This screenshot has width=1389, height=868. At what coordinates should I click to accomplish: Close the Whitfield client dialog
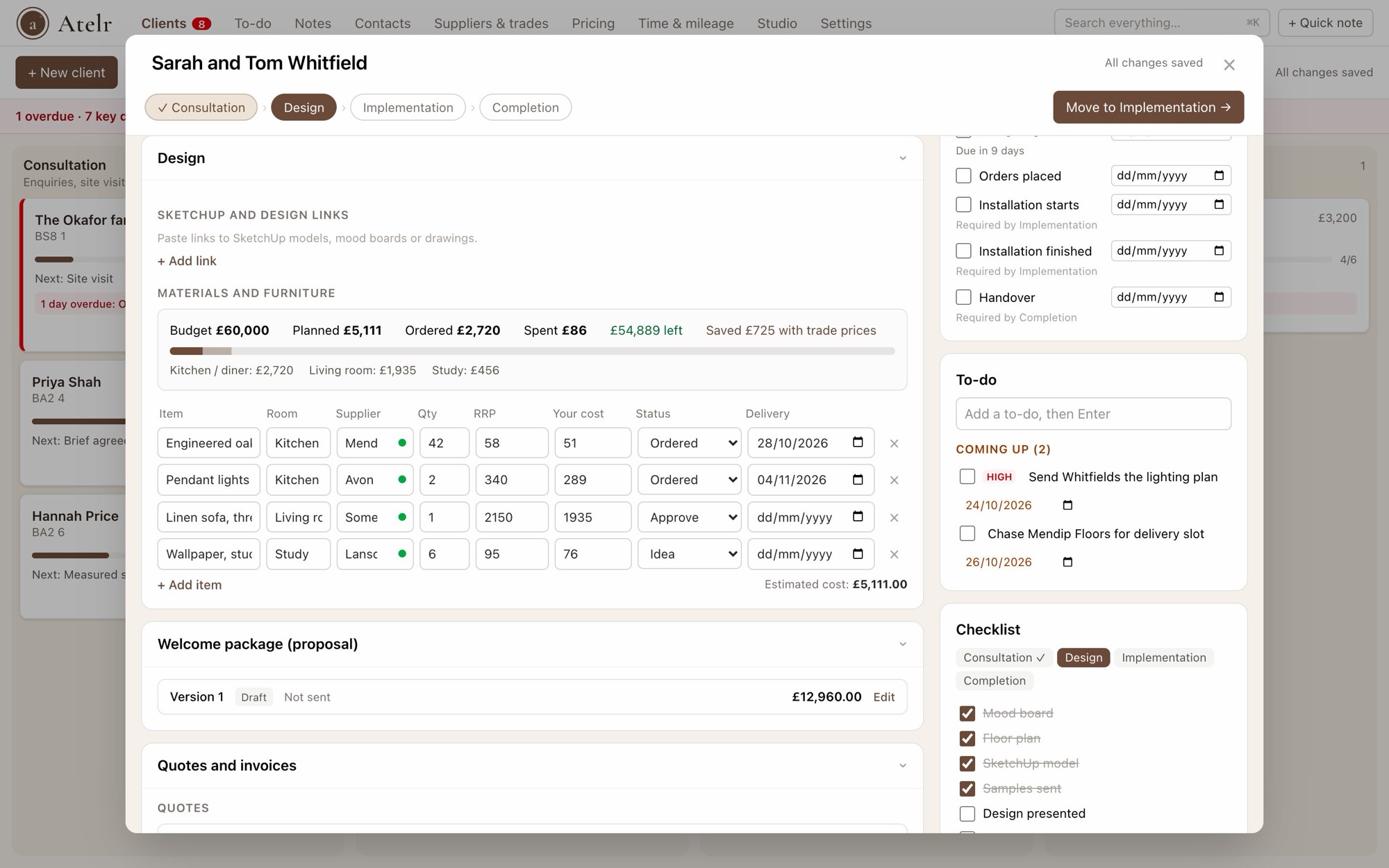pos(1229,65)
